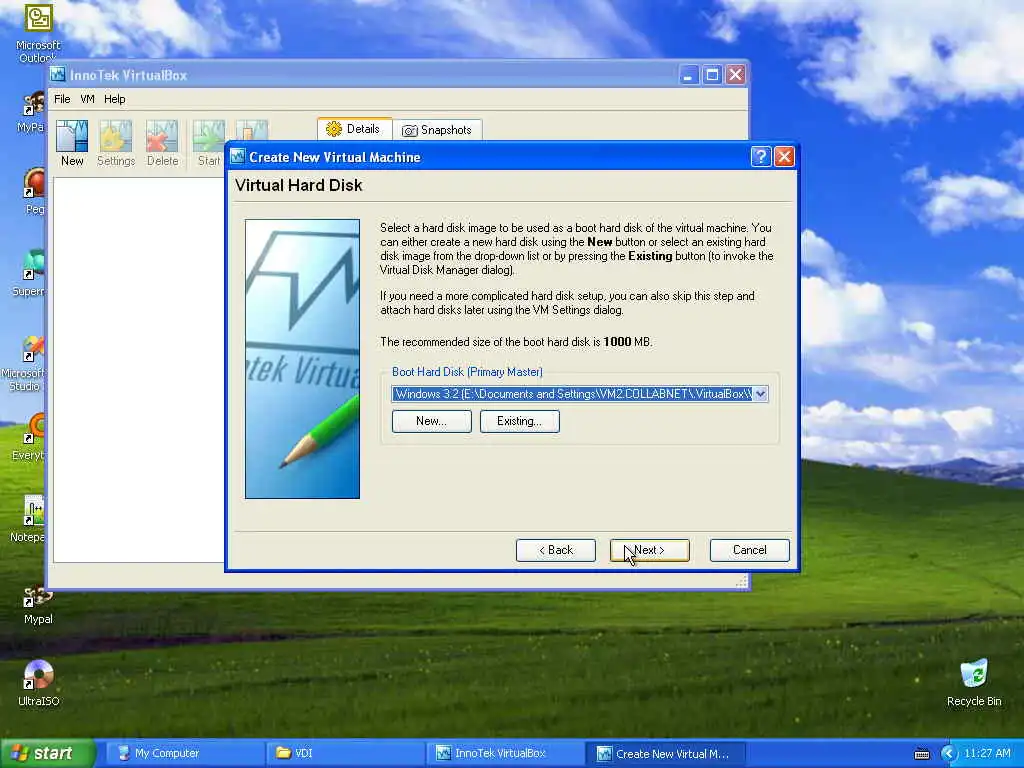Select the UltraISO desktop icon
Screen dimensions: 1024x768
point(39,683)
